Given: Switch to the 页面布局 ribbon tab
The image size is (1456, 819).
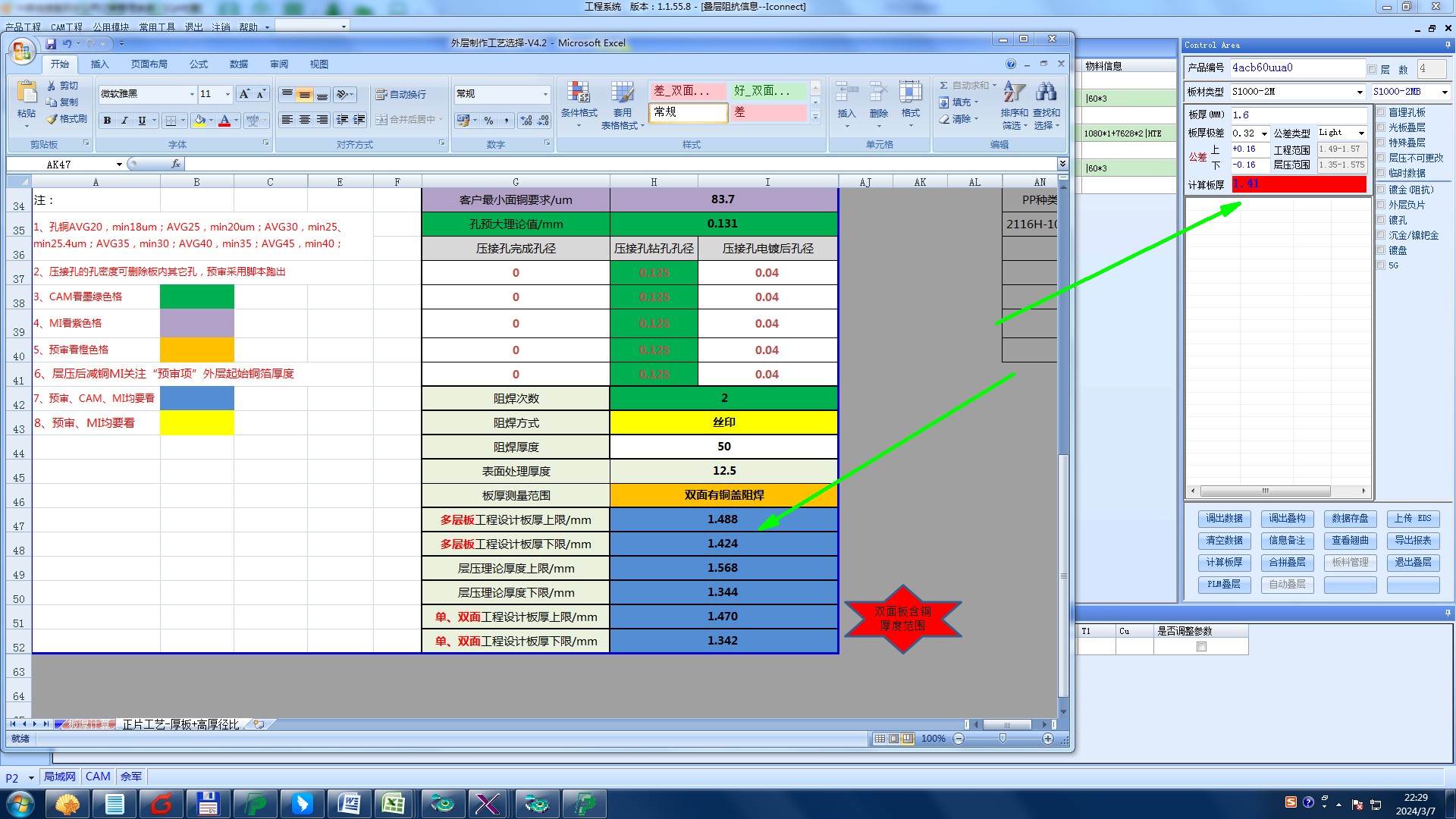Looking at the screenshot, I should [149, 64].
